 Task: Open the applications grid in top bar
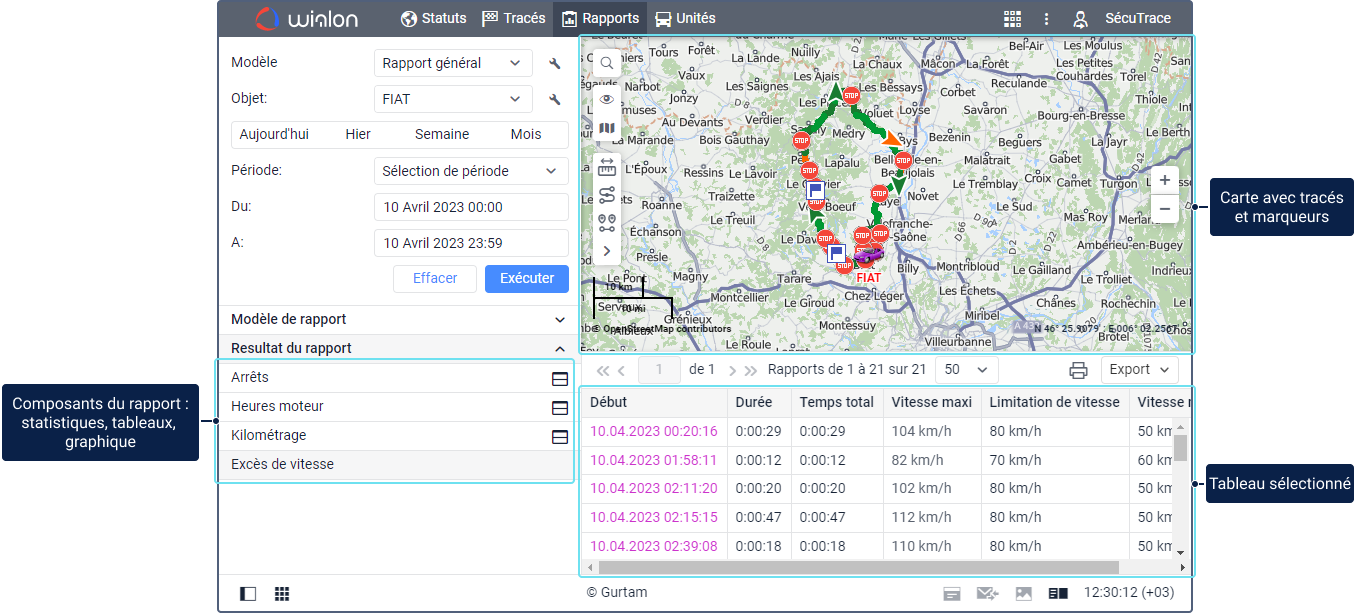pos(1012,19)
